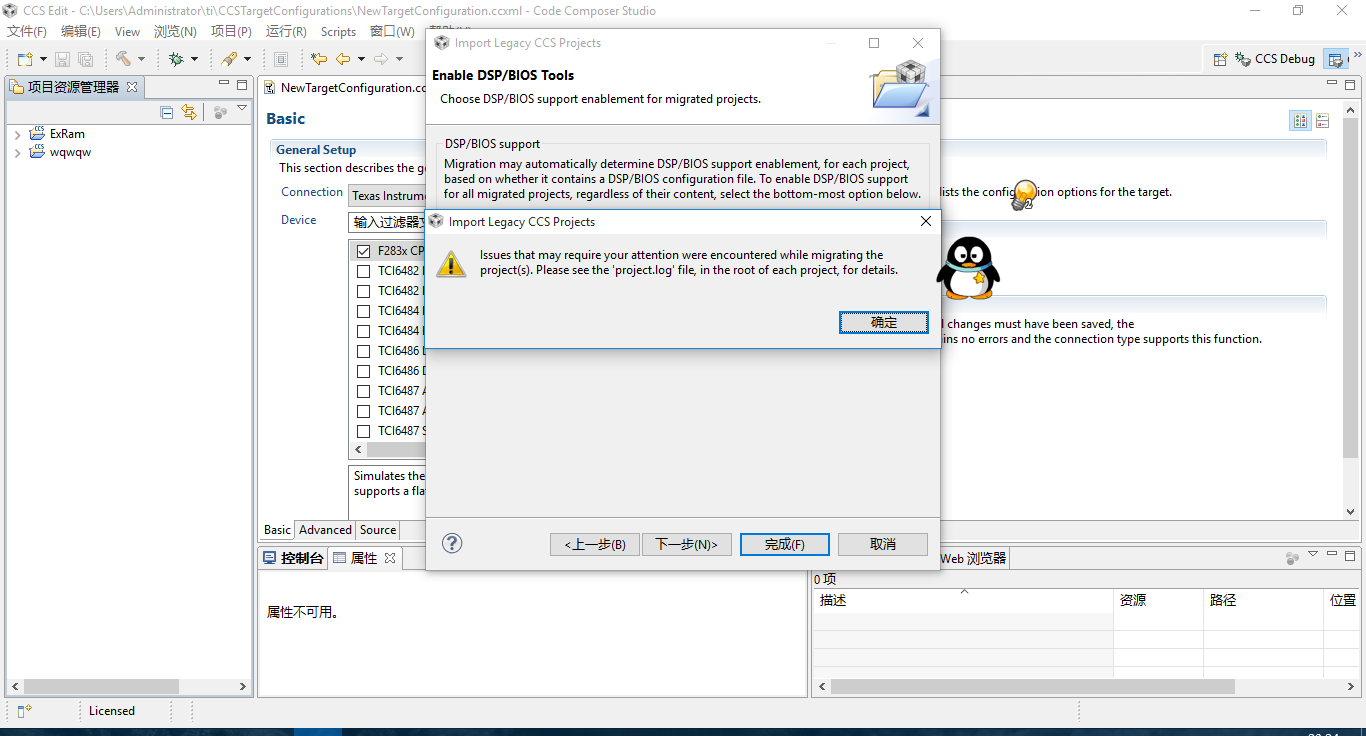Open the project explorer View Menu triangle
Viewport: 1366px width, 736px height.
242,109
